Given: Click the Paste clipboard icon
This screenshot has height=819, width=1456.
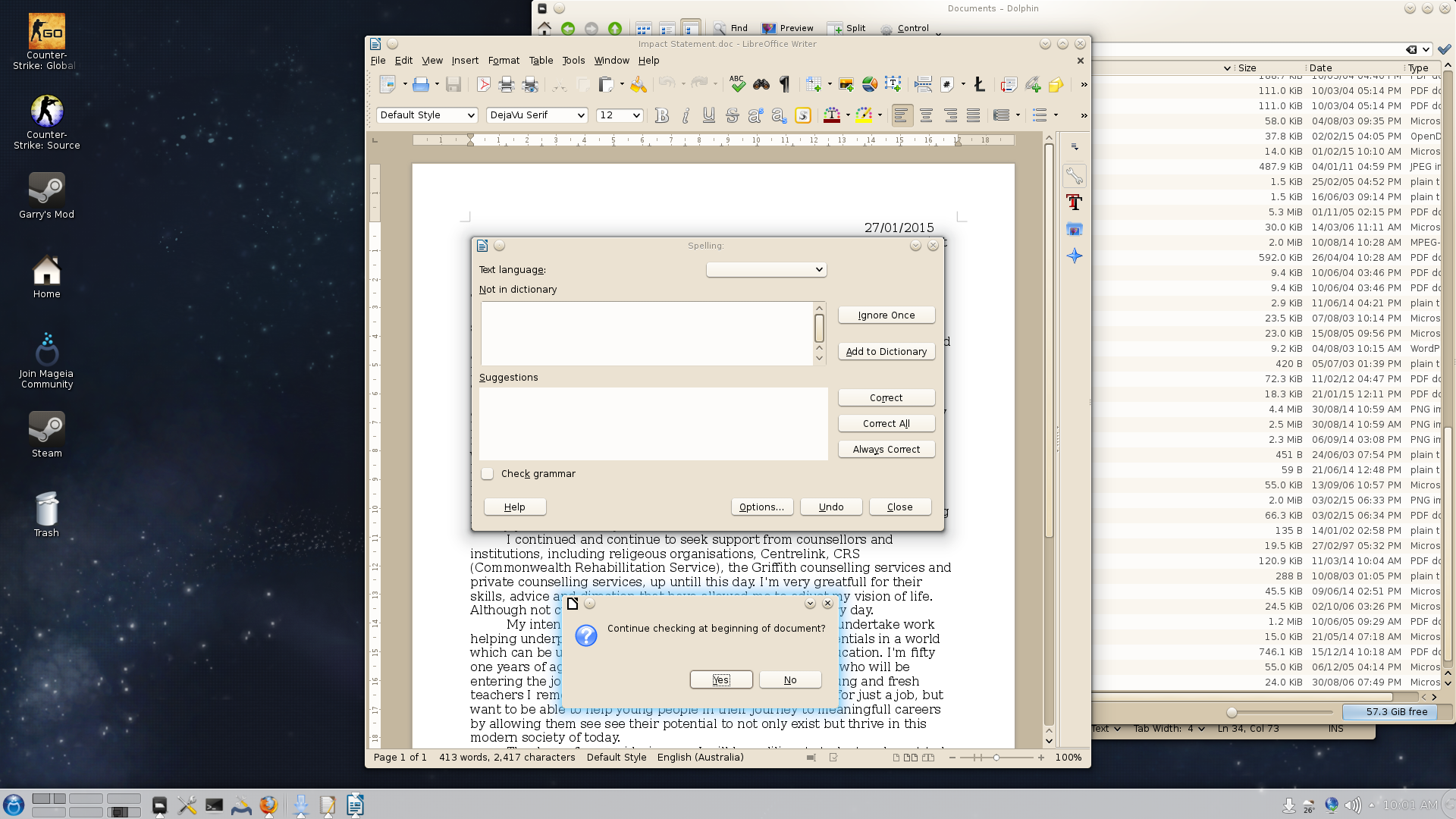Looking at the screenshot, I should [606, 85].
